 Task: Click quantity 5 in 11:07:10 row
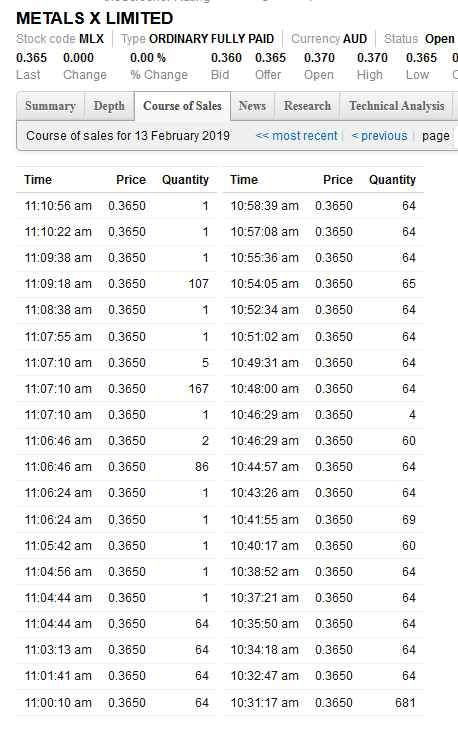(205, 363)
